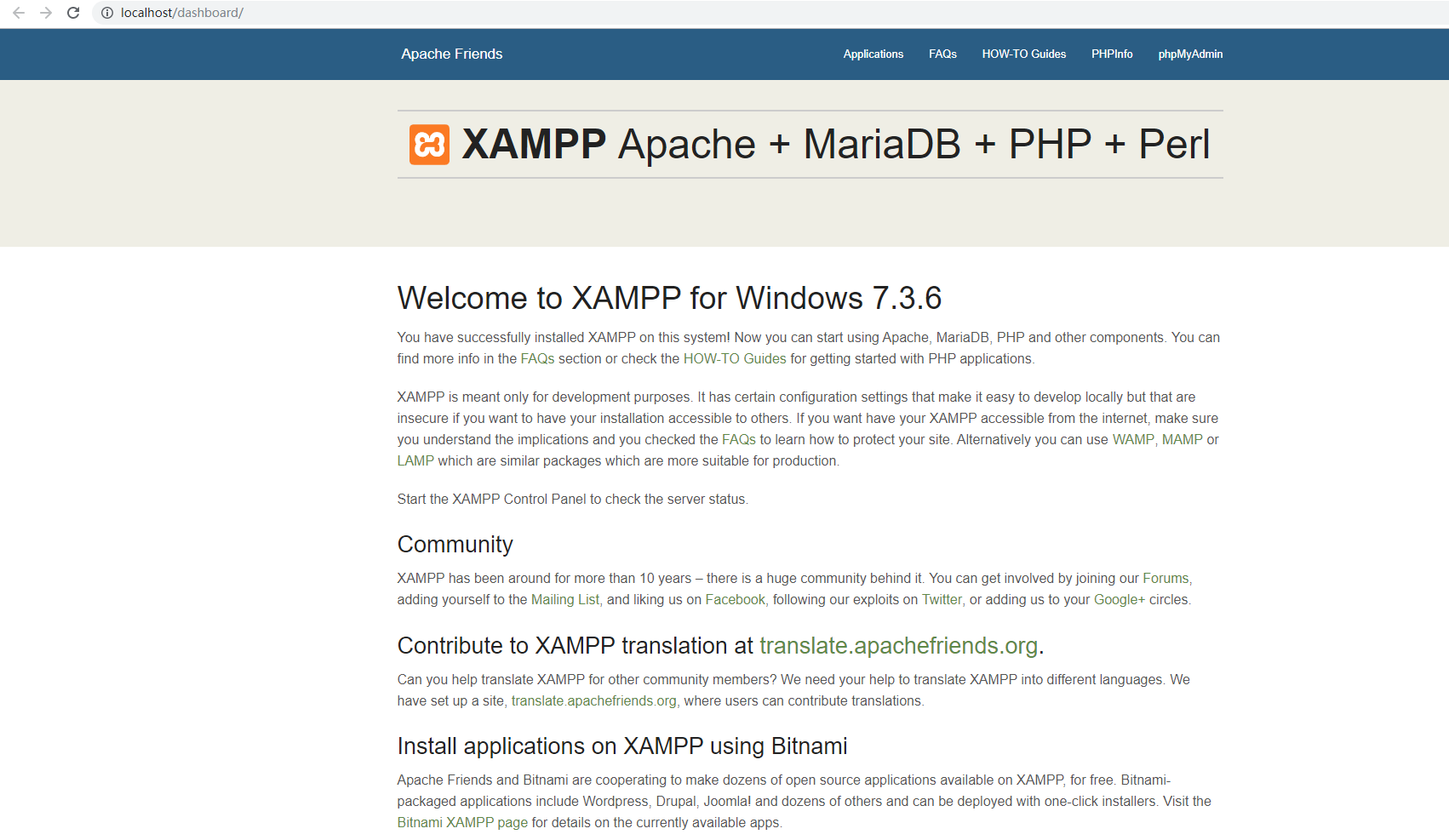Open translate.apachefriends.org link in the heading
The height and width of the screenshot is (840, 1449).
(898, 645)
